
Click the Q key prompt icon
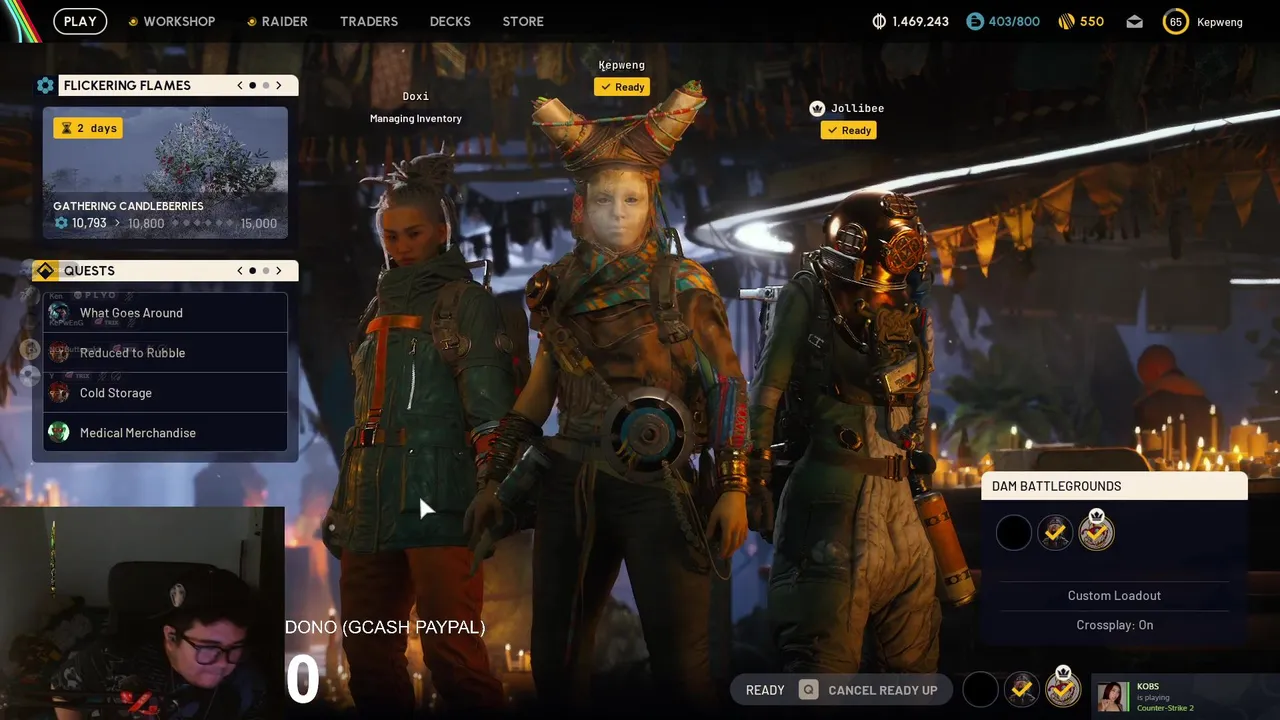[807, 690]
